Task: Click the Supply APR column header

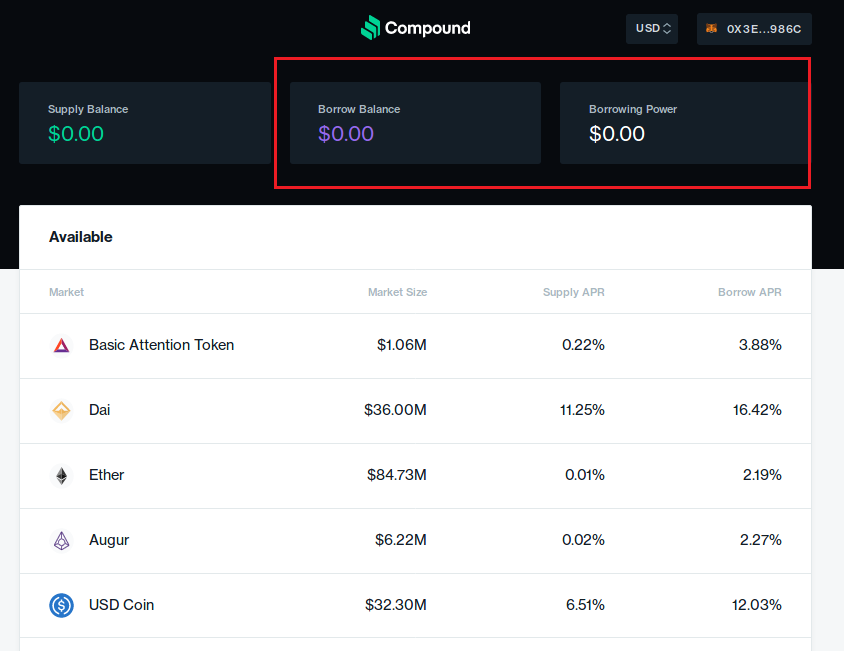Action: pyautogui.click(x=573, y=292)
